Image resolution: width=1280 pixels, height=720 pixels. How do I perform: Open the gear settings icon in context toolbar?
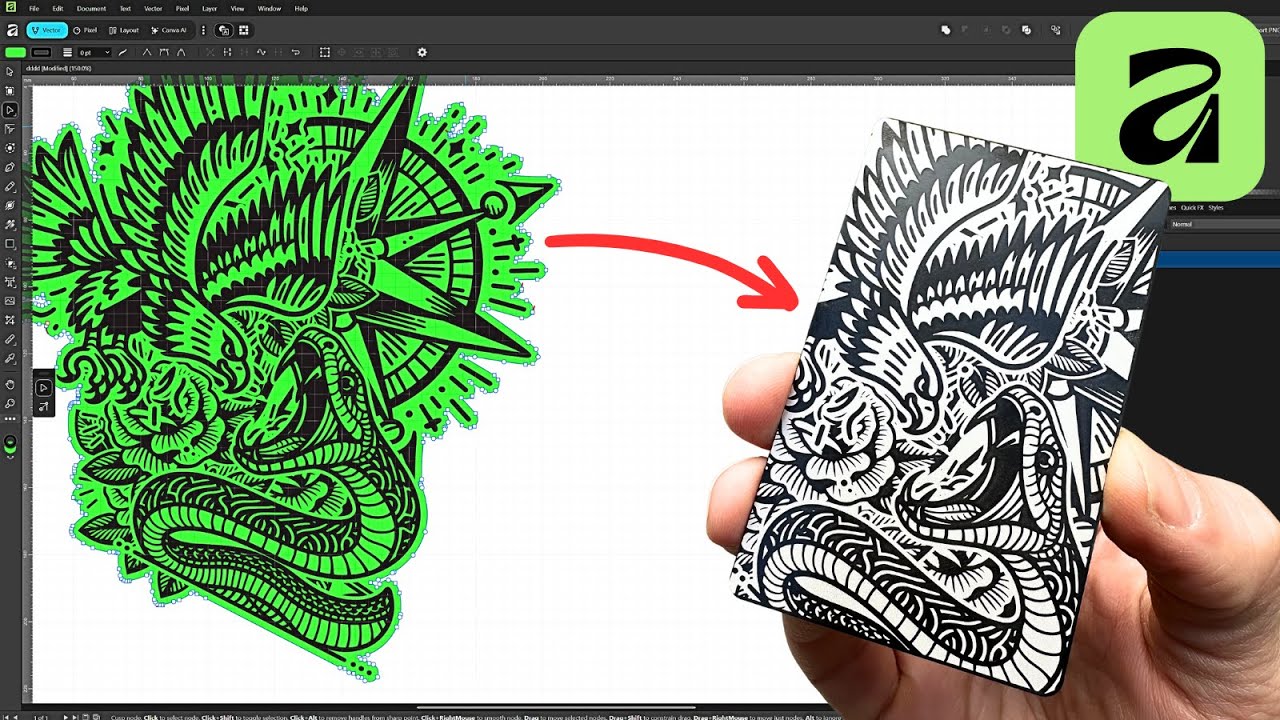422,52
